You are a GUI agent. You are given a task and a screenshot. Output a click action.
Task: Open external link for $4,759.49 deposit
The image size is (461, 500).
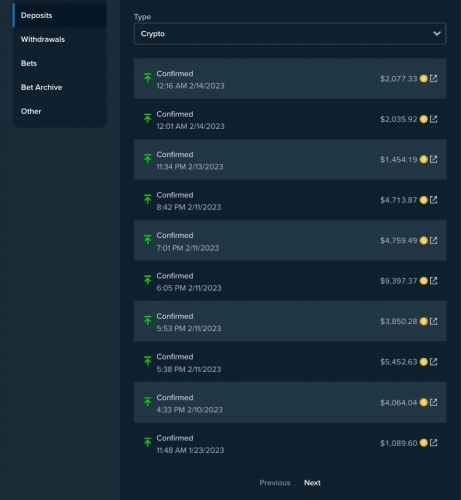click(x=433, y=240)
